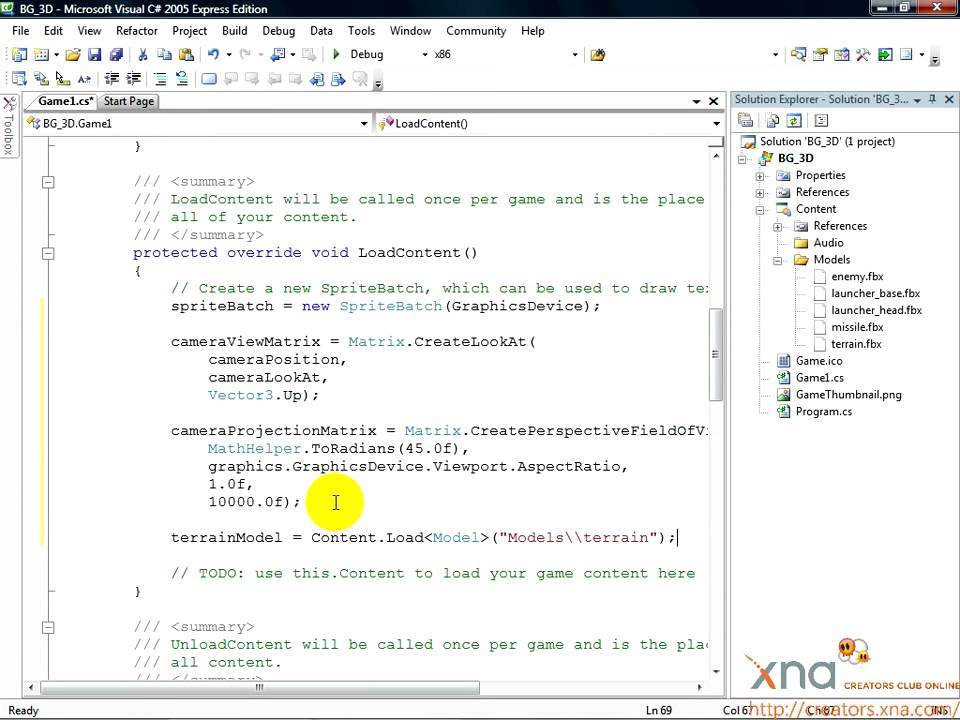This screenshot has width=960, height=720.
Task: Click the Display Parameter Info icon
Action: click(41, 78)
